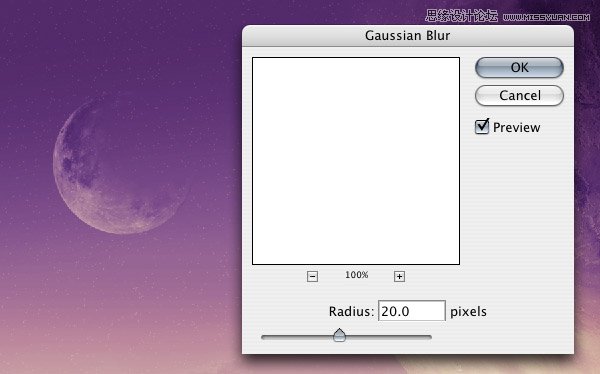
Task: Zoom out the preview with minus icon
Action: [312, 276]
